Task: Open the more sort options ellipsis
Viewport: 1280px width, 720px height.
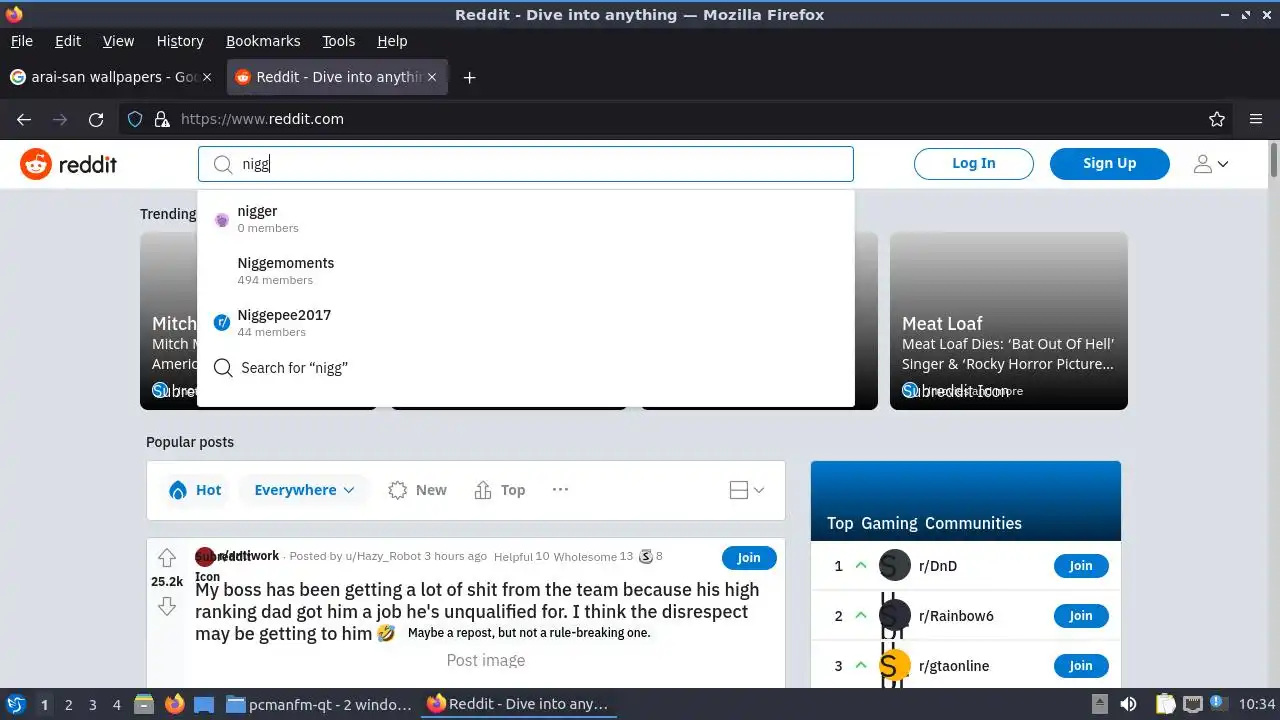Action: tap(560, 489)
